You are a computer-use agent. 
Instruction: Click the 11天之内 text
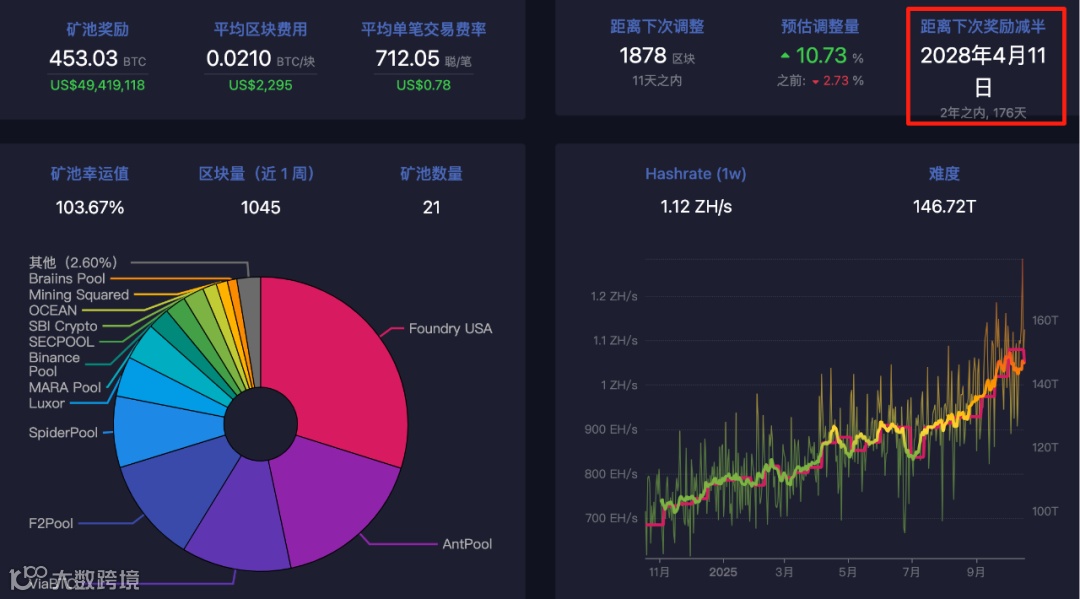[x=657, y=81]
